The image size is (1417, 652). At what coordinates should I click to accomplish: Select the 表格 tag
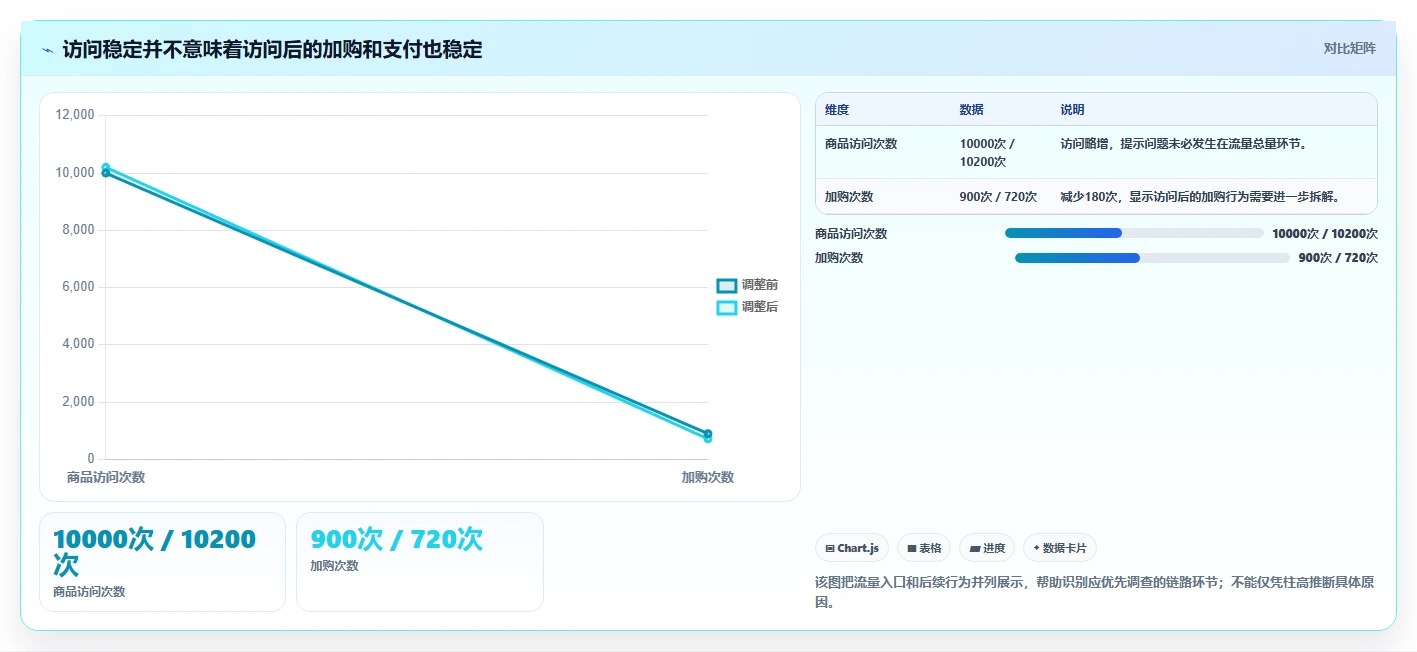click(924, 548)
